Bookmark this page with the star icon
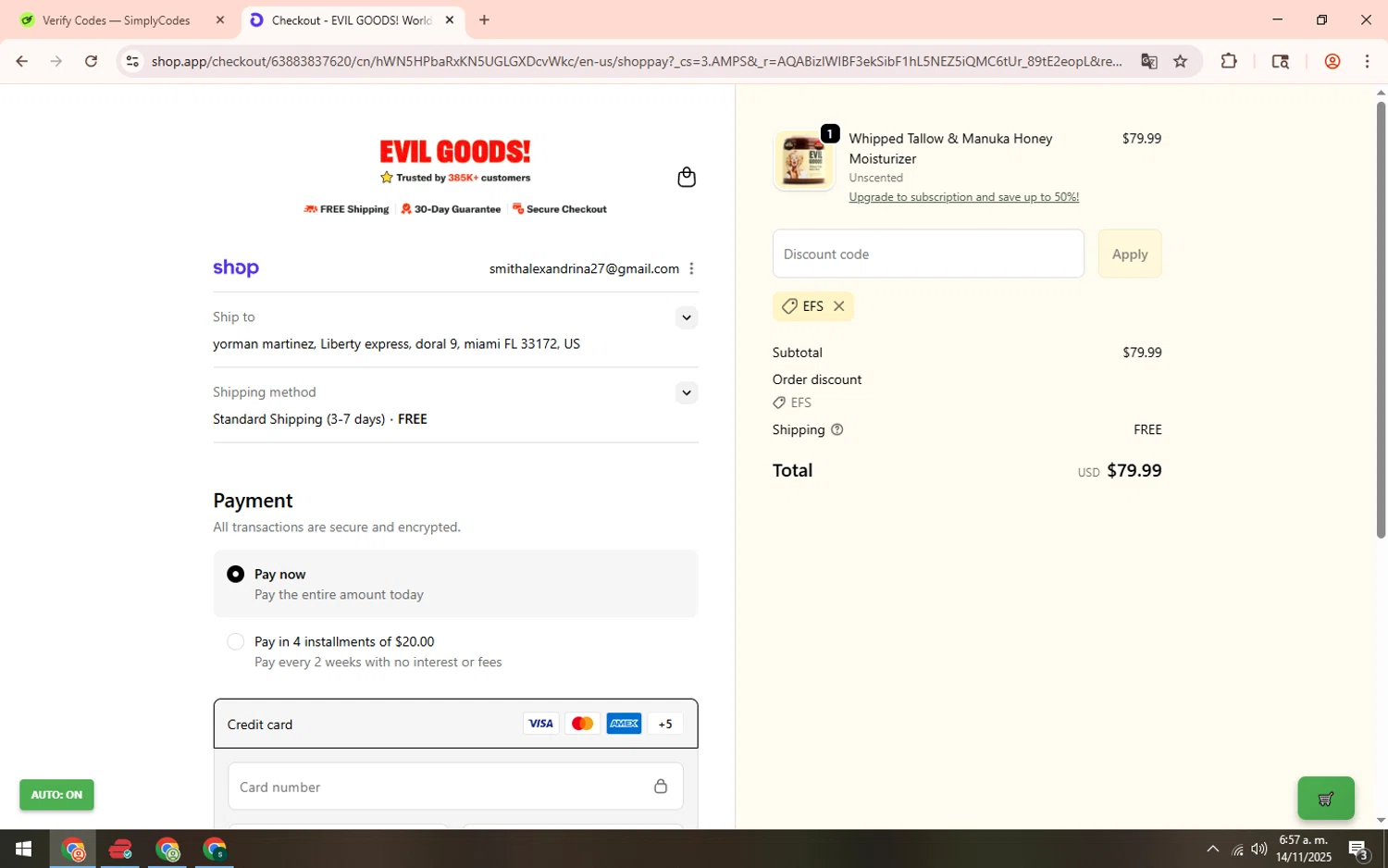The width and height of the screenshot is (1388, 868). (1180, 61)
